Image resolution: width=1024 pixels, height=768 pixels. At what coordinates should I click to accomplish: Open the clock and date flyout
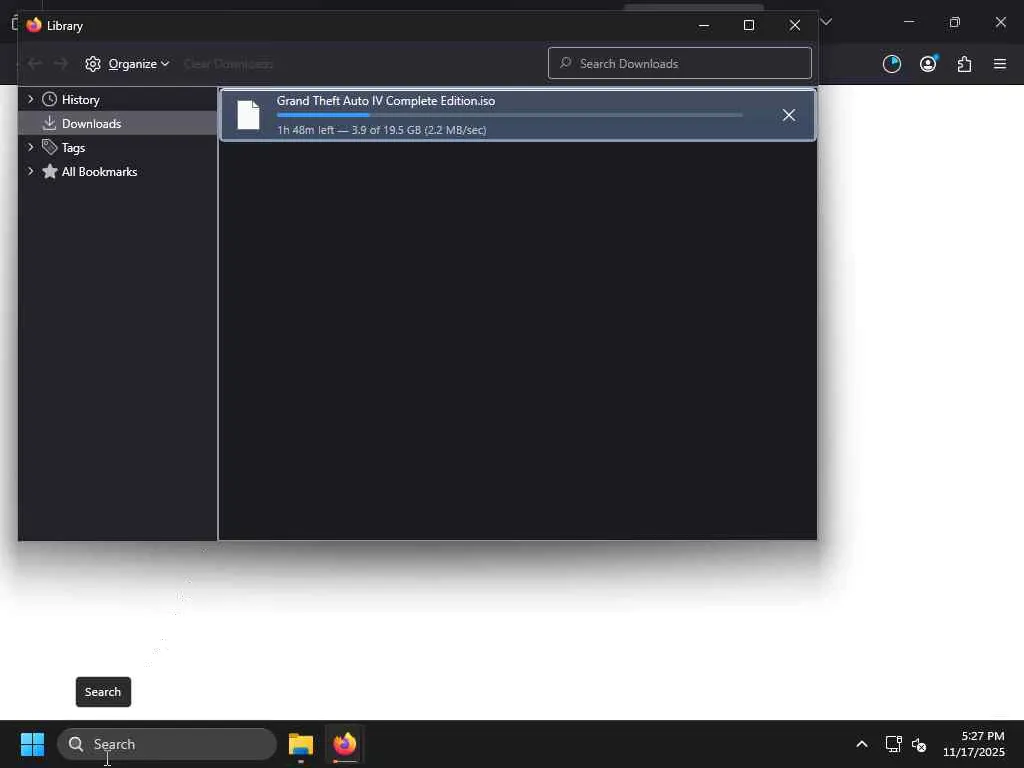(974, 744)
